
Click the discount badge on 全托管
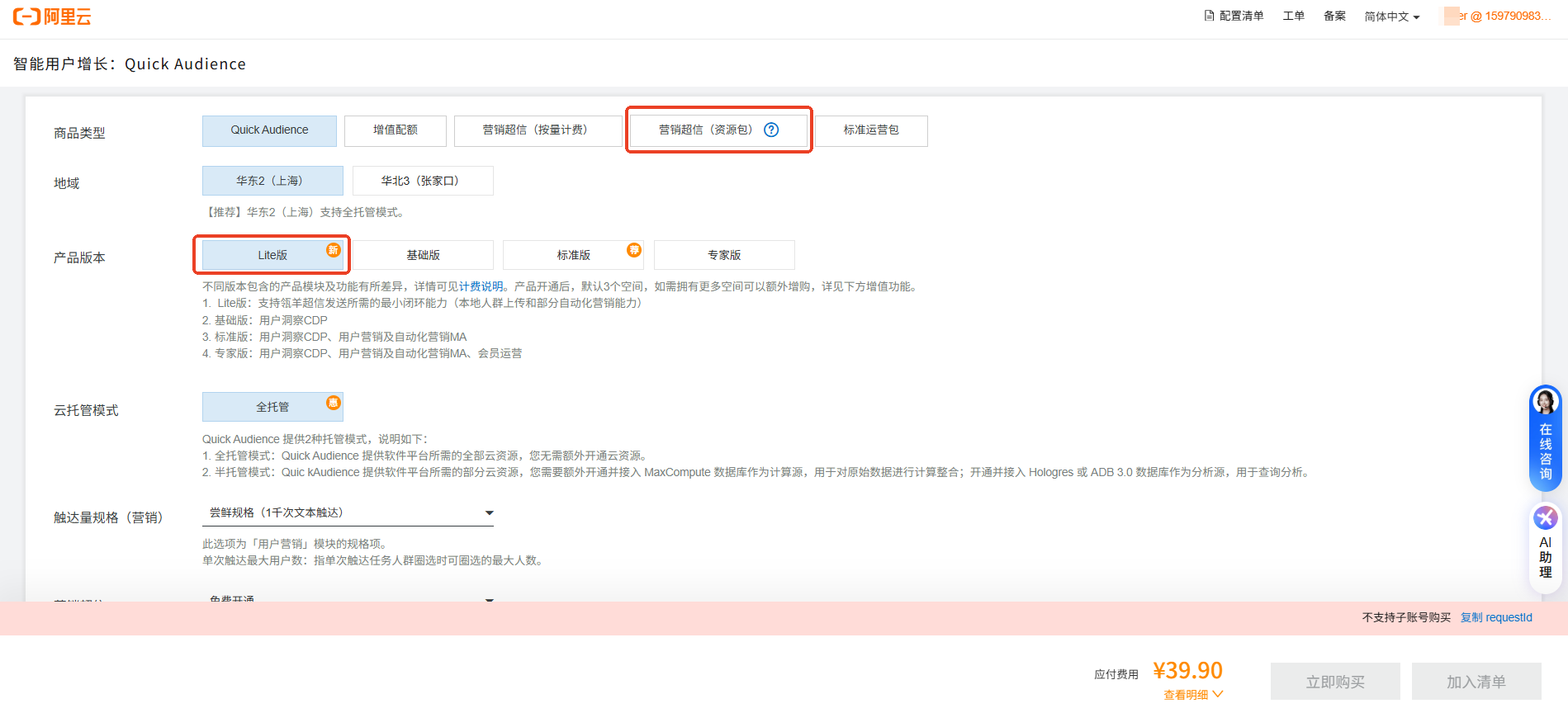click(x=334, y=403)
